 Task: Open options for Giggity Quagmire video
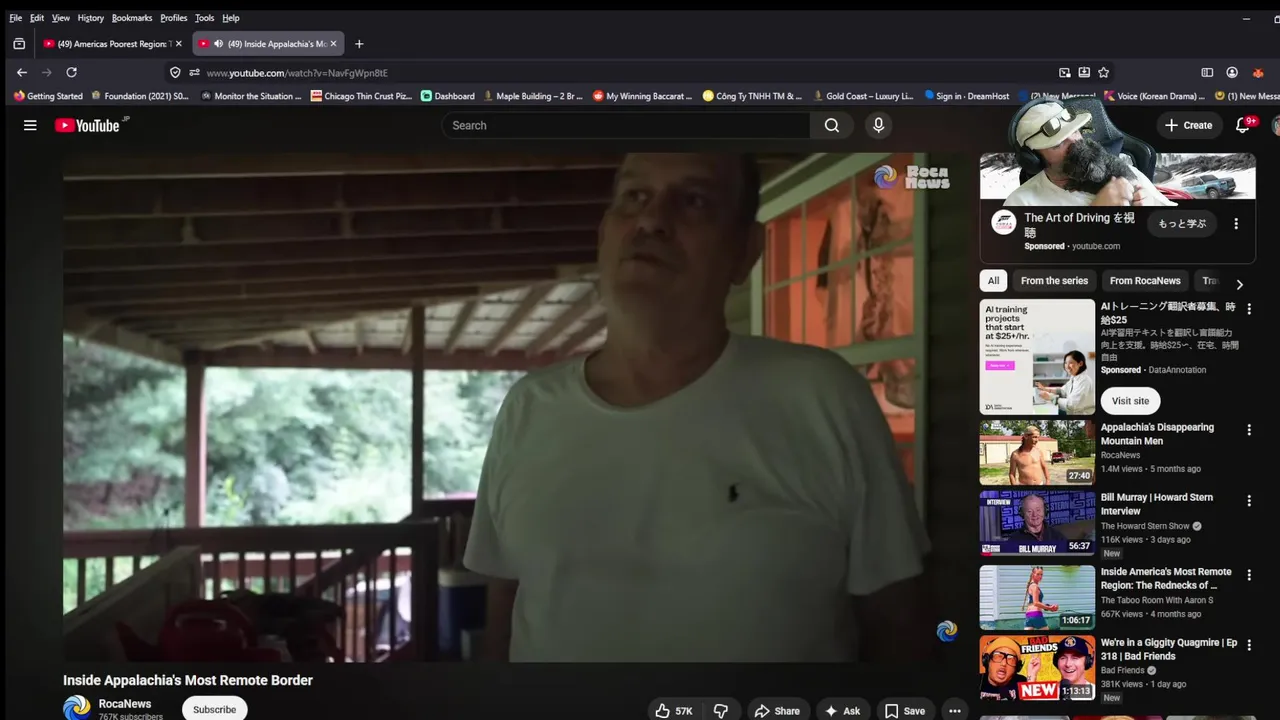coord(1248,645)
